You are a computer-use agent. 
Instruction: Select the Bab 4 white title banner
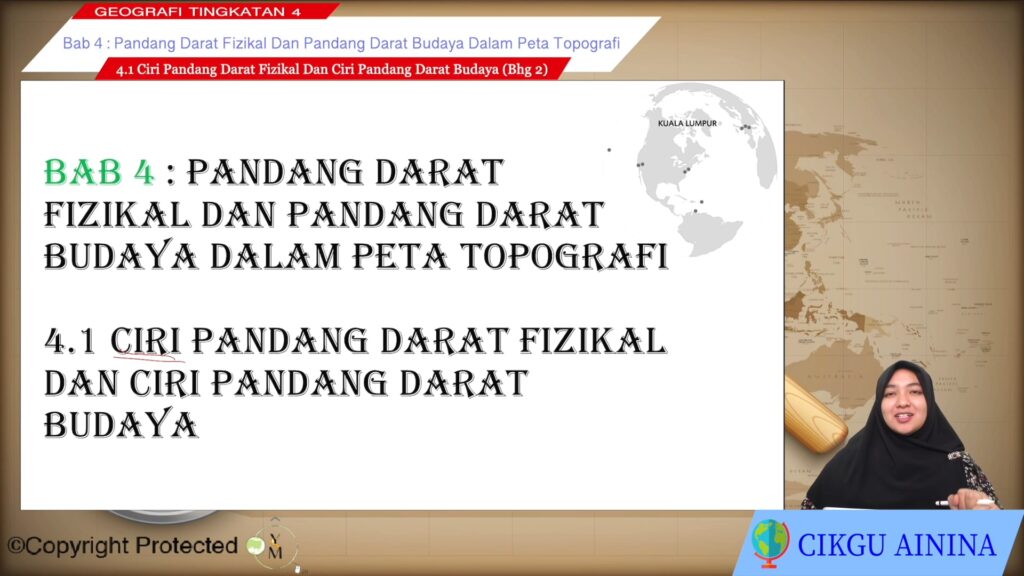[x=341, y=43]
